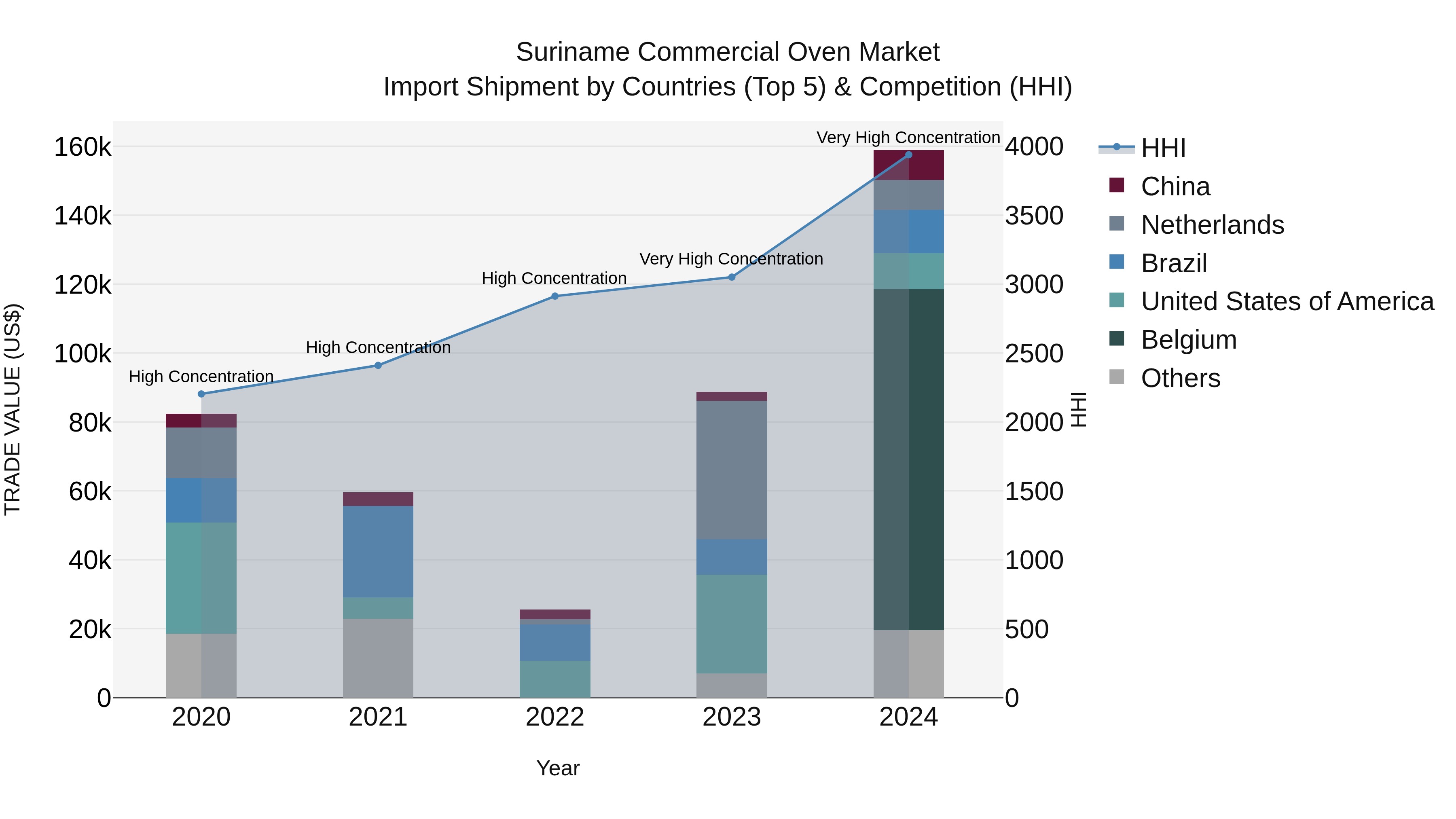Click the United States segment in 2023 bar
The width and height of the screenshot is (1456, 819).
point(731,624)
